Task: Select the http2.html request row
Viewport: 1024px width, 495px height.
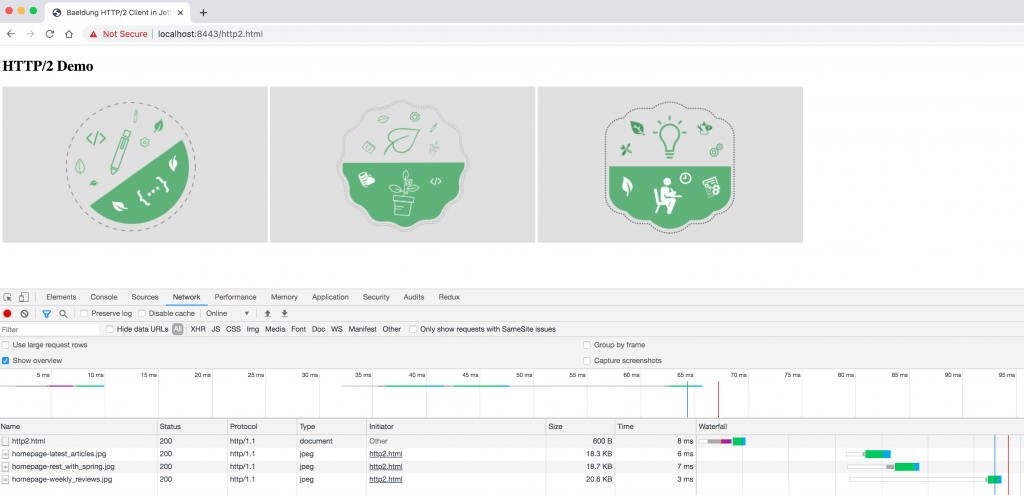Action: (x=512, y=441)
